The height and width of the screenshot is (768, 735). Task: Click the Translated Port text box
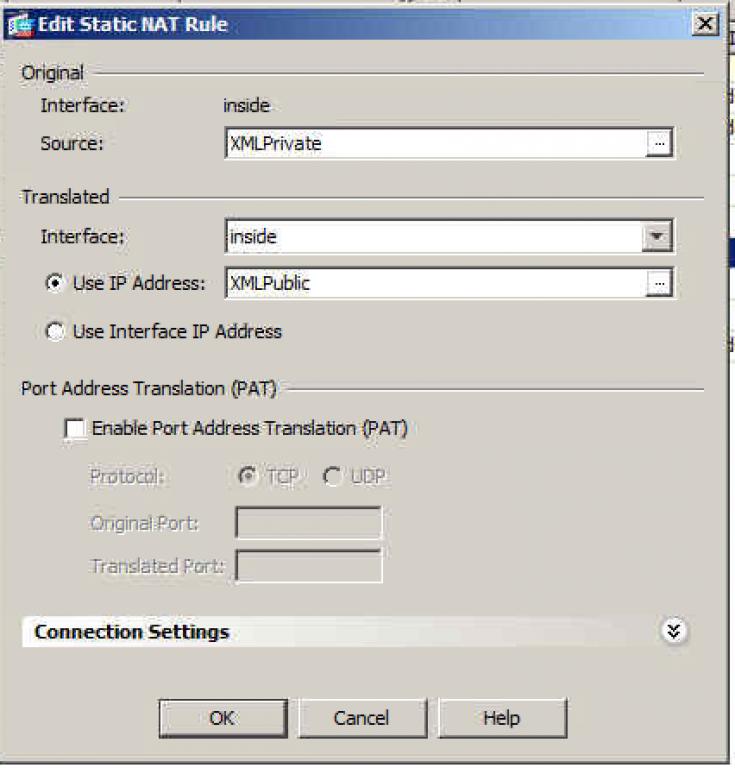pyautogui.click(x=308, y=566)
